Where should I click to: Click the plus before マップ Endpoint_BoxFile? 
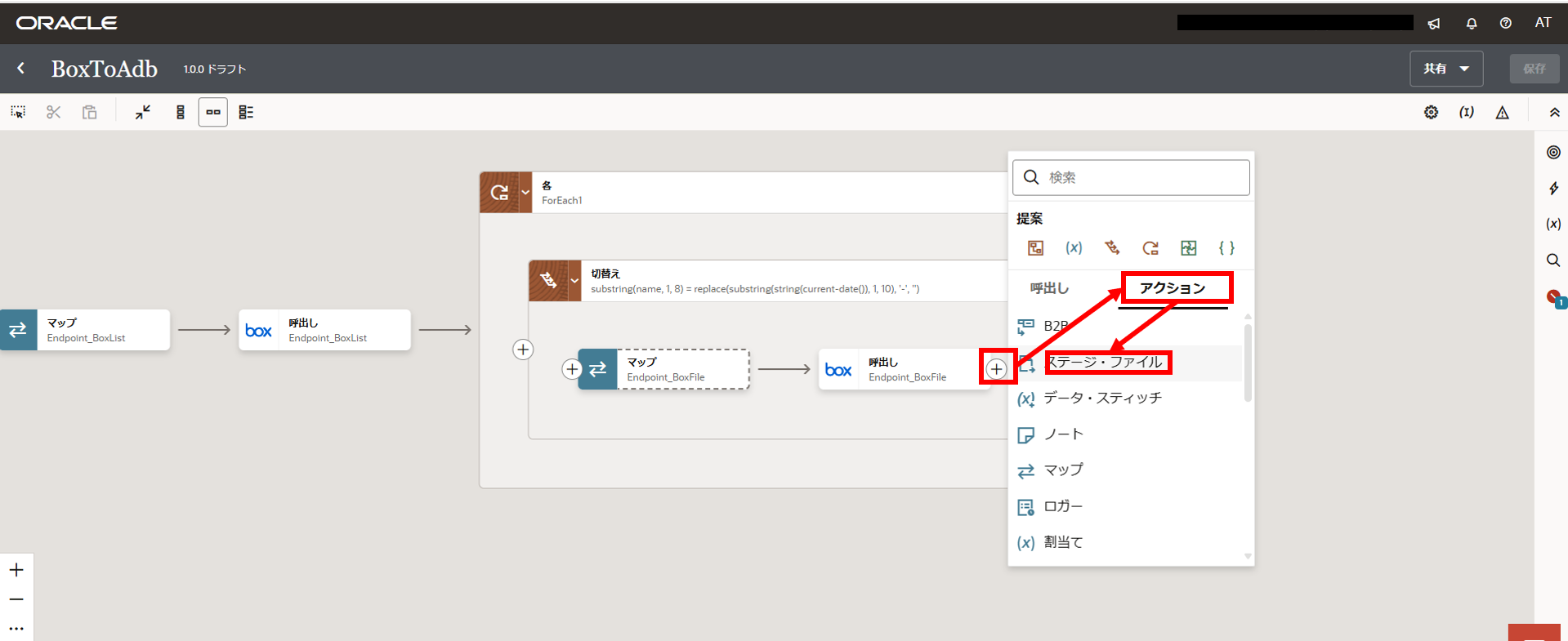pyautogui.click(x=572, y=369)
